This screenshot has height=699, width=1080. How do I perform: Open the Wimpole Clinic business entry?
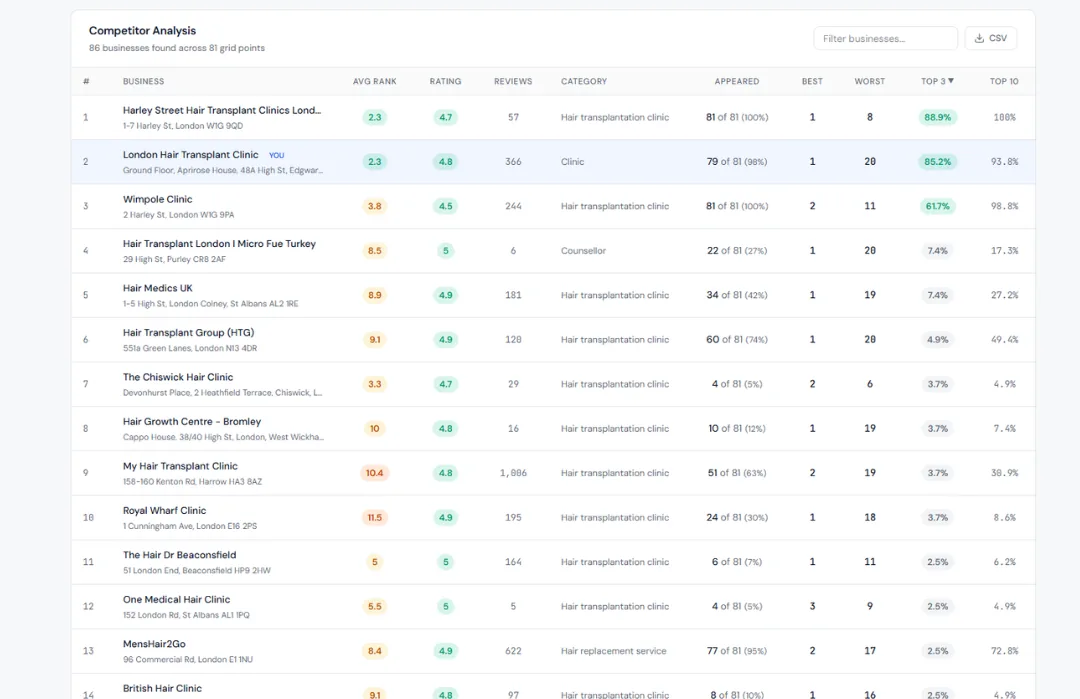pos(157,199)
